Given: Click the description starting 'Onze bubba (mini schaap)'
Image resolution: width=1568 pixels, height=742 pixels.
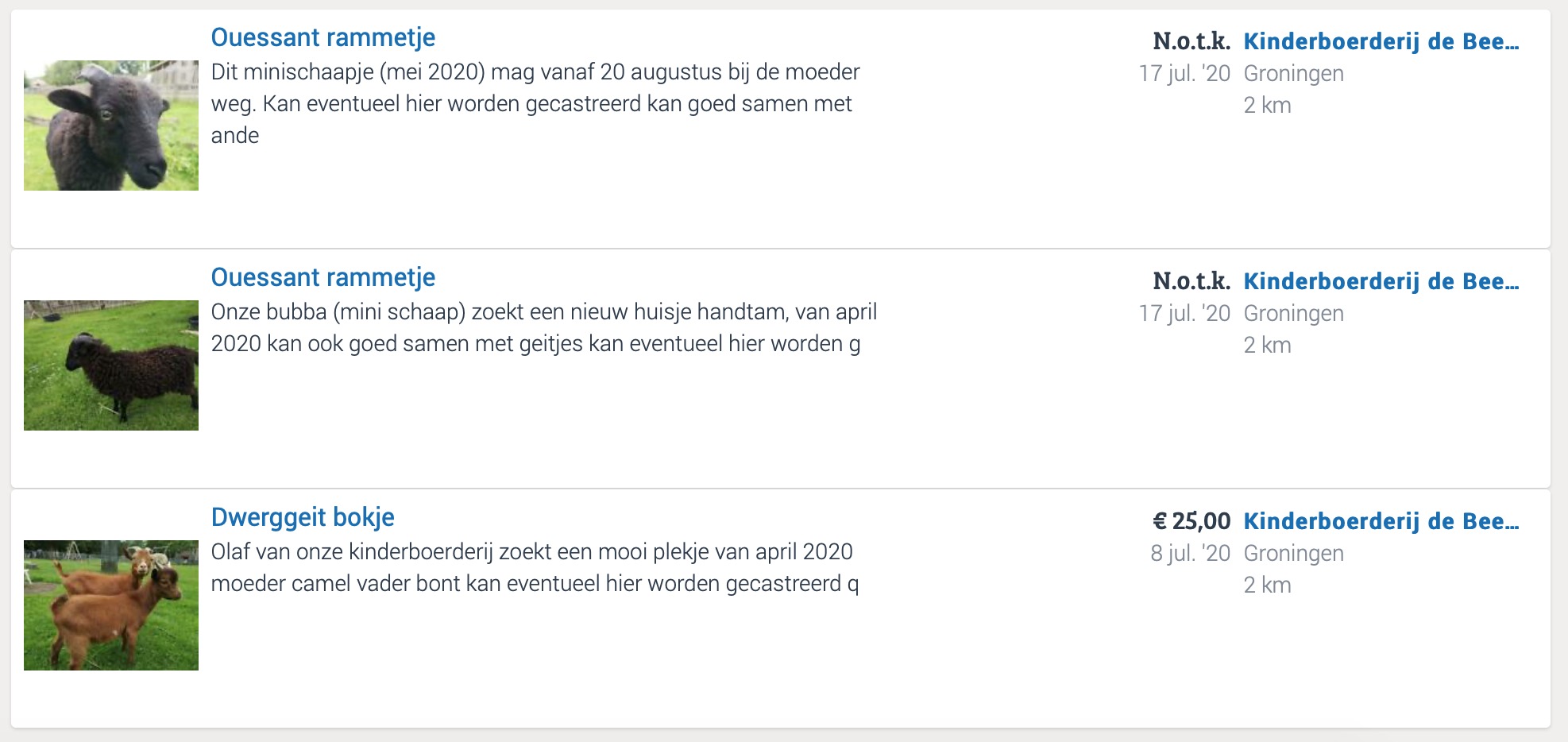Looking at the screenshot, I should [x=543, y=327].
